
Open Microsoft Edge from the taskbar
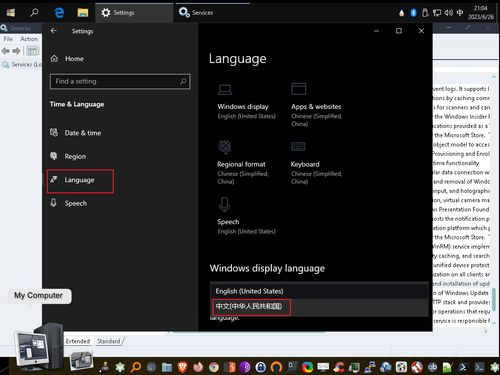pyautogui.click(x=59, y=13)
